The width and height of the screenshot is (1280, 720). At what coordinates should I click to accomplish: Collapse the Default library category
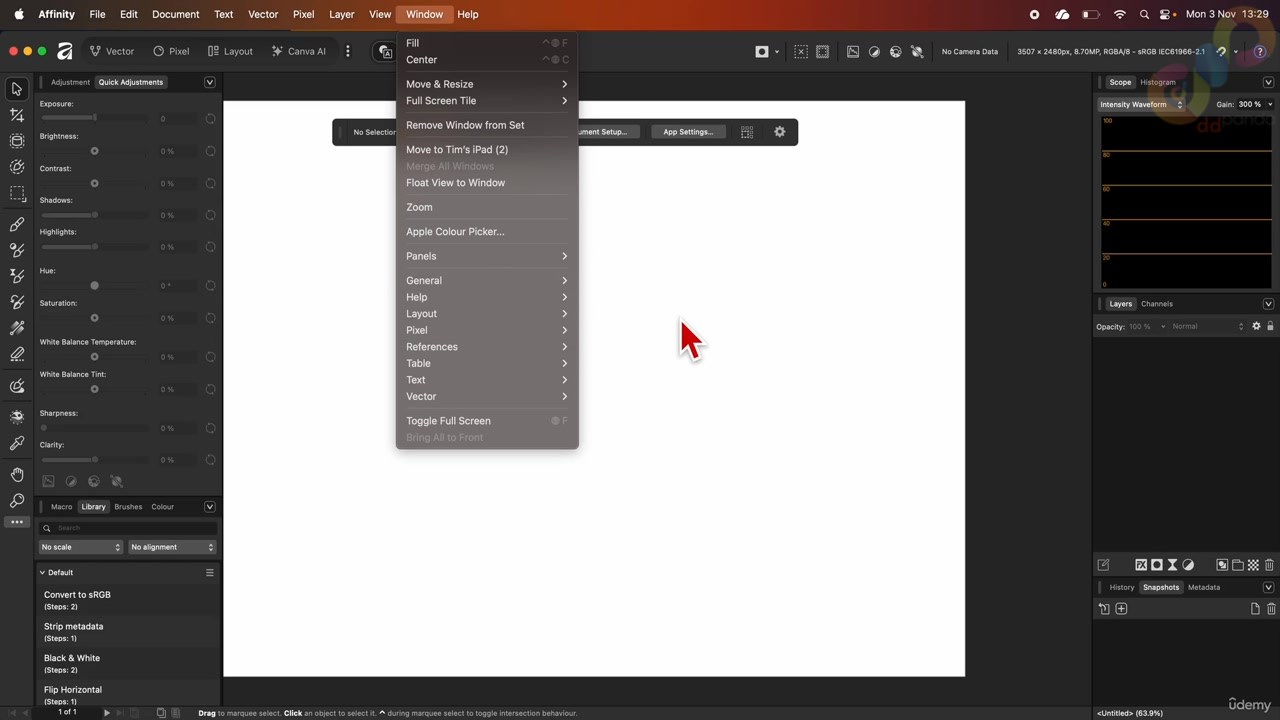[42, 573]
